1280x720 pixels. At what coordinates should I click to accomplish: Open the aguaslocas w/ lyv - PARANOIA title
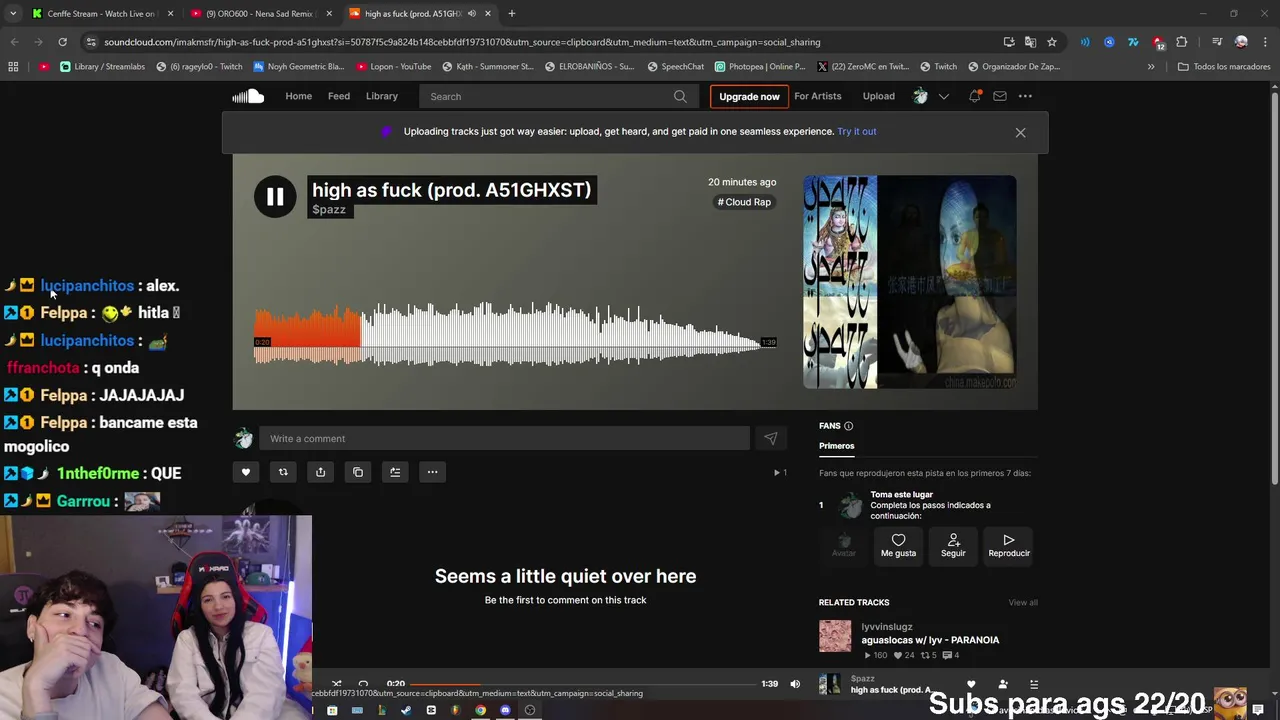930,640
